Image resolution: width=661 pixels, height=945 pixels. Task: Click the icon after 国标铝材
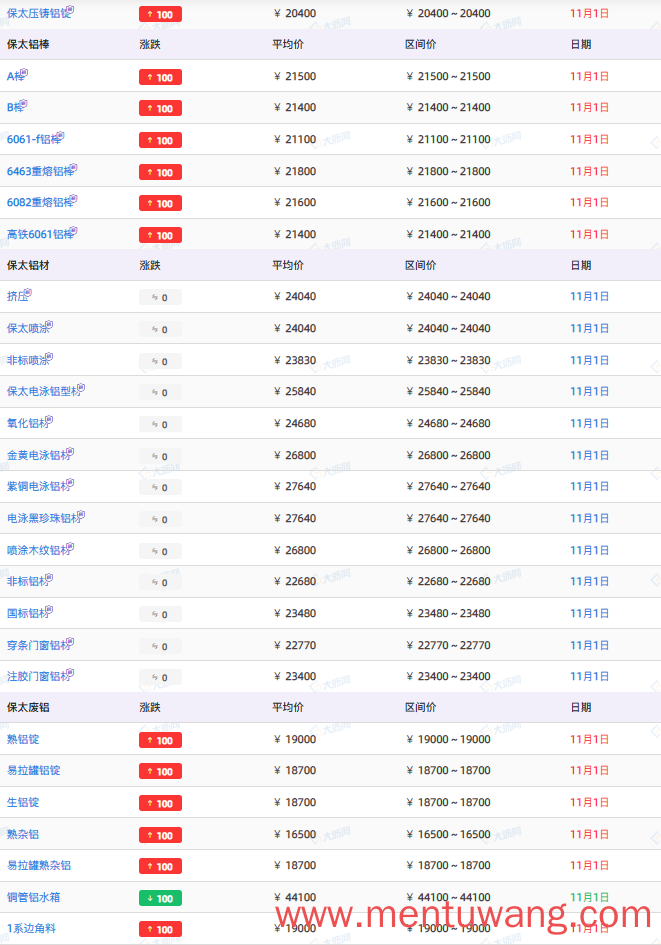point(49,609)
